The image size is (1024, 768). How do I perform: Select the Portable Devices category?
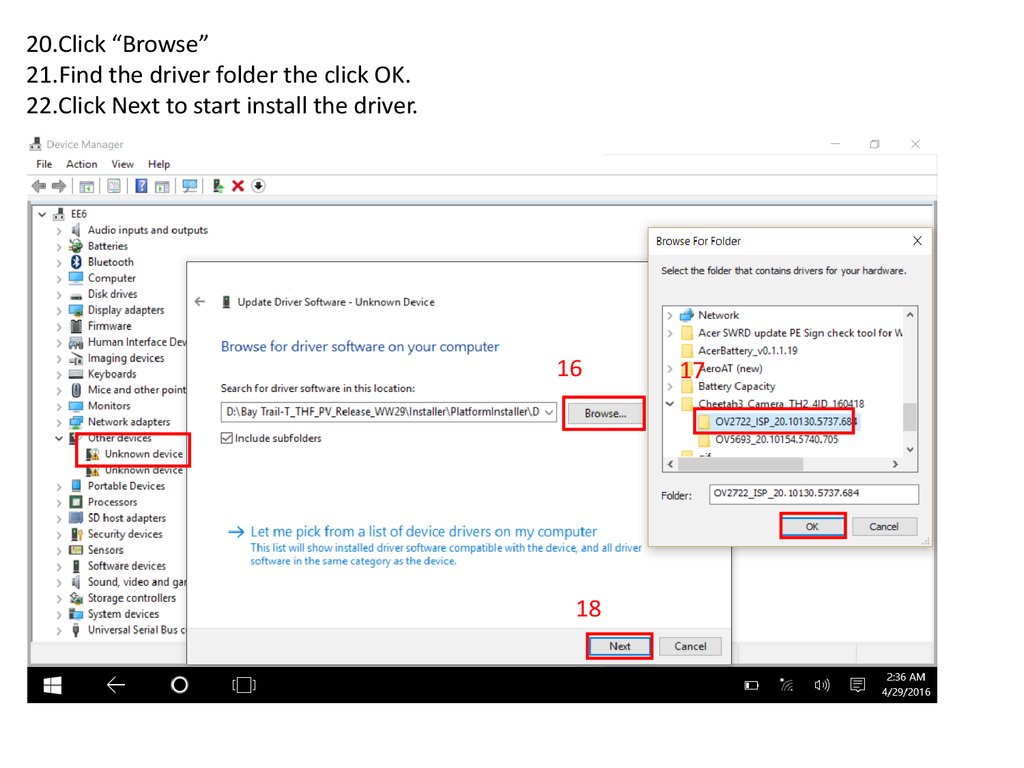[x=126, y=486]
